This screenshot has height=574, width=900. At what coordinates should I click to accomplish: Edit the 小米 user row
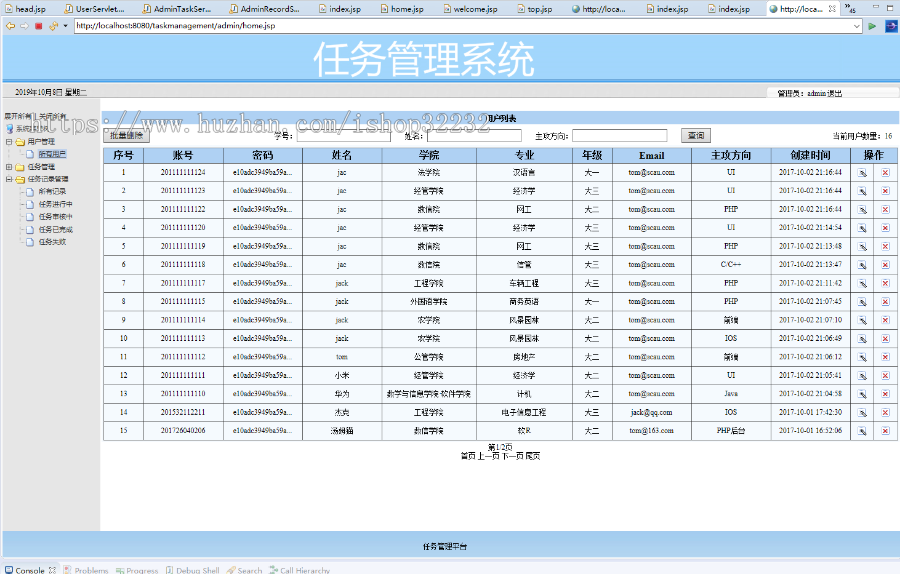862,375
